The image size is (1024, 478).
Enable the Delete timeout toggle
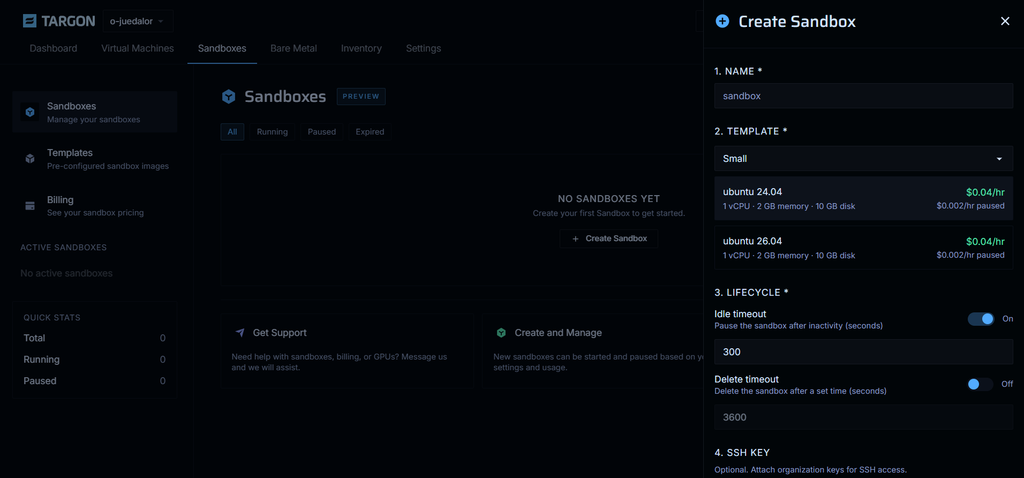pos(981,384)
